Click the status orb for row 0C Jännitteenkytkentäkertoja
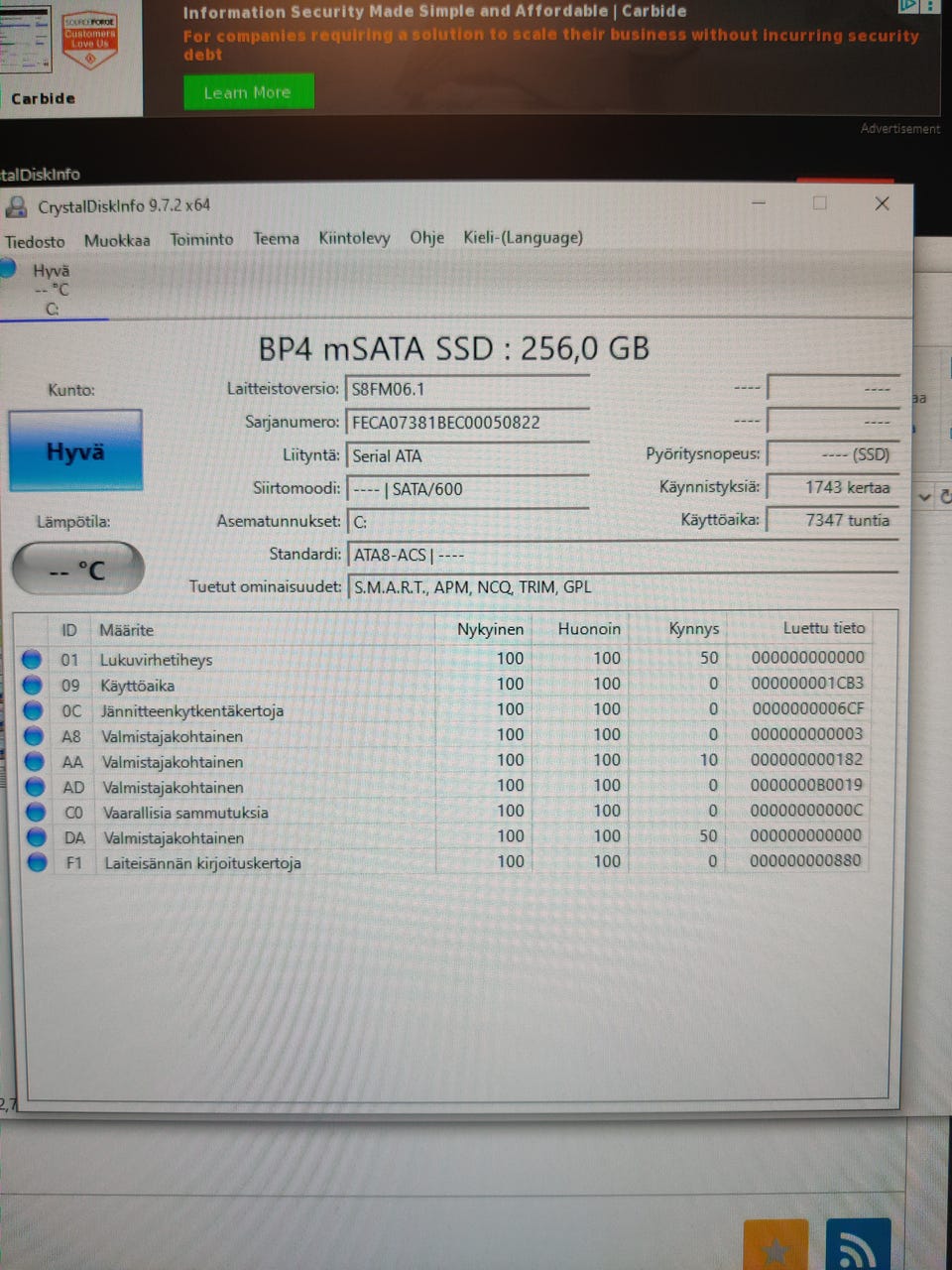 pyautogui.click(x=33, y=710)
